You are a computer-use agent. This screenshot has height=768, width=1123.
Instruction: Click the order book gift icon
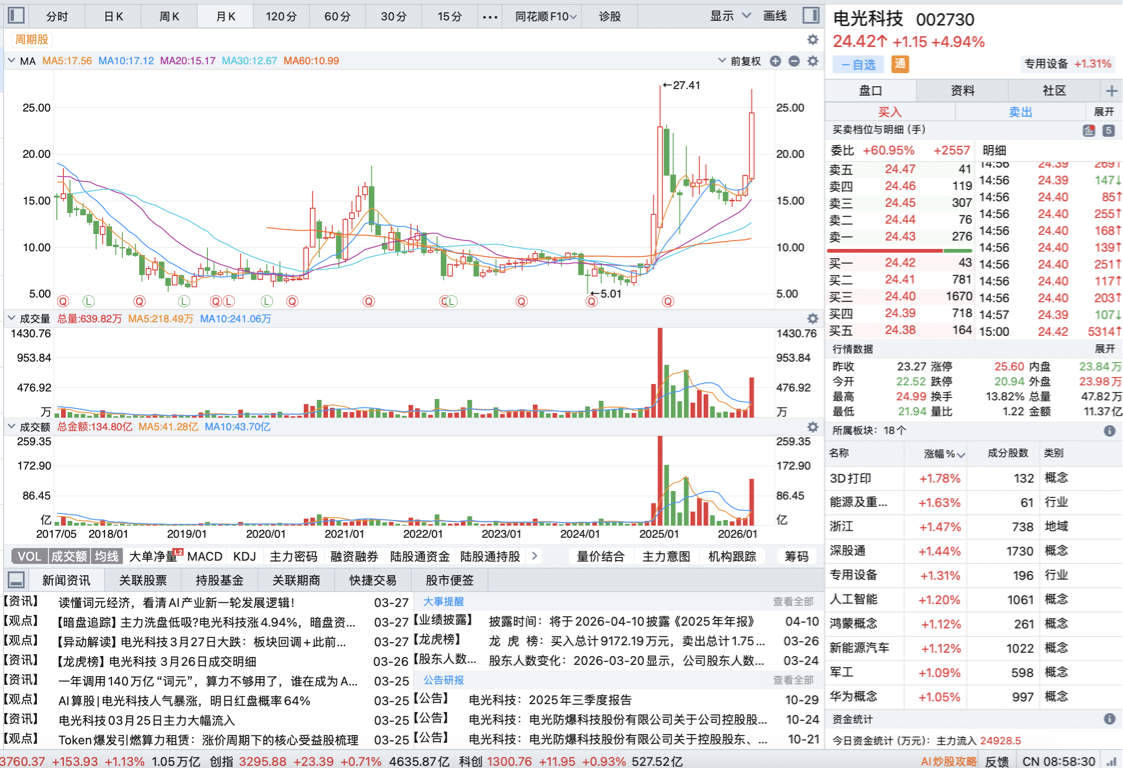tap(1089, 130)
